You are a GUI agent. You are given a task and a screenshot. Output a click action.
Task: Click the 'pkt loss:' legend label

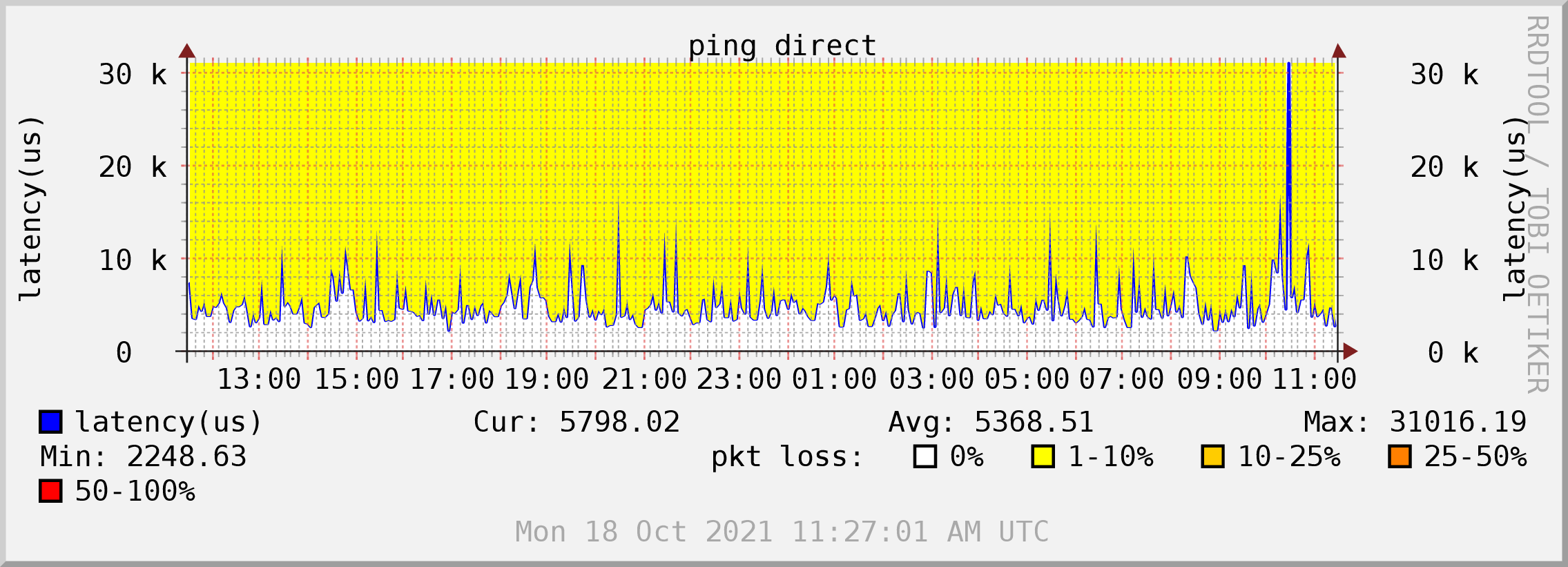(x=787, y=457)
